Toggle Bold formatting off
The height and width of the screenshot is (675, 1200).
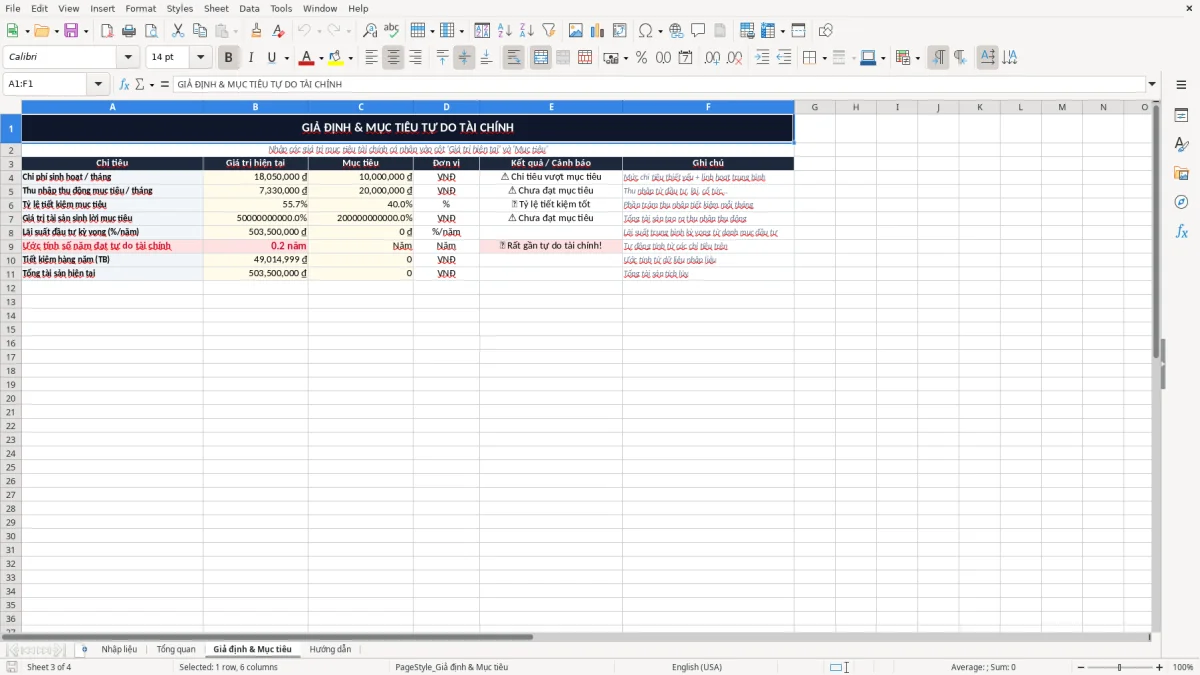point(229,58)
